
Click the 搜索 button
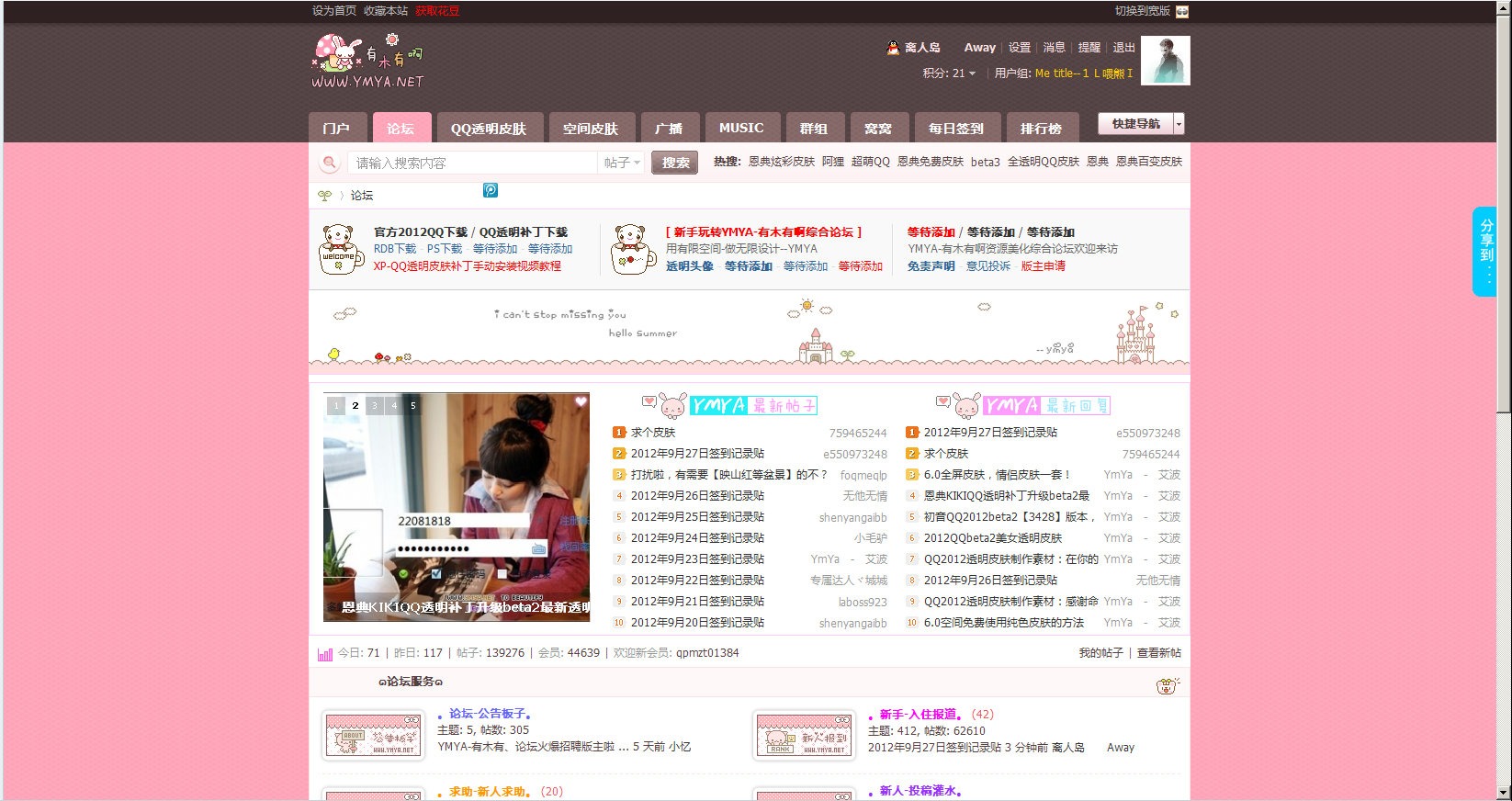click(675, 163)
